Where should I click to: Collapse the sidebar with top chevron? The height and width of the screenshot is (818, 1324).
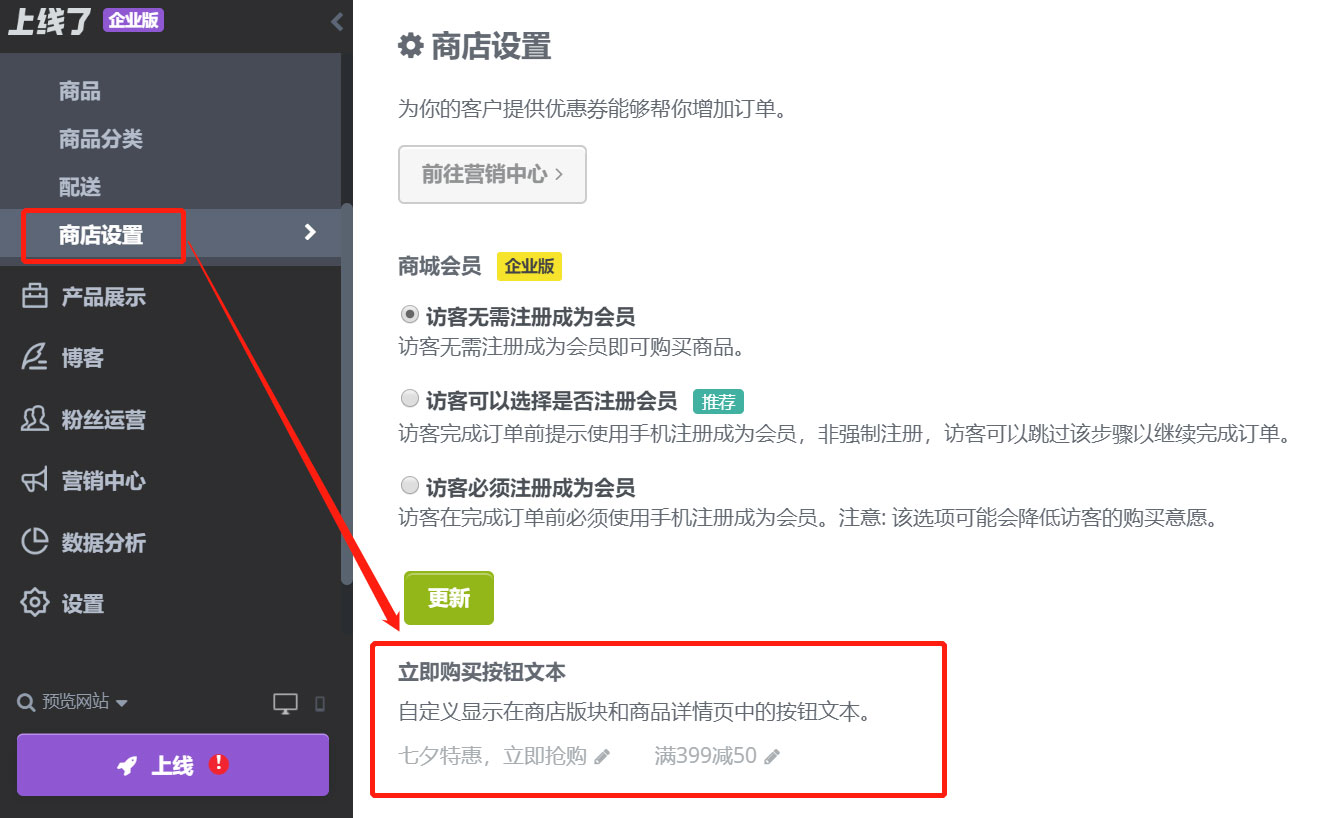336,20
